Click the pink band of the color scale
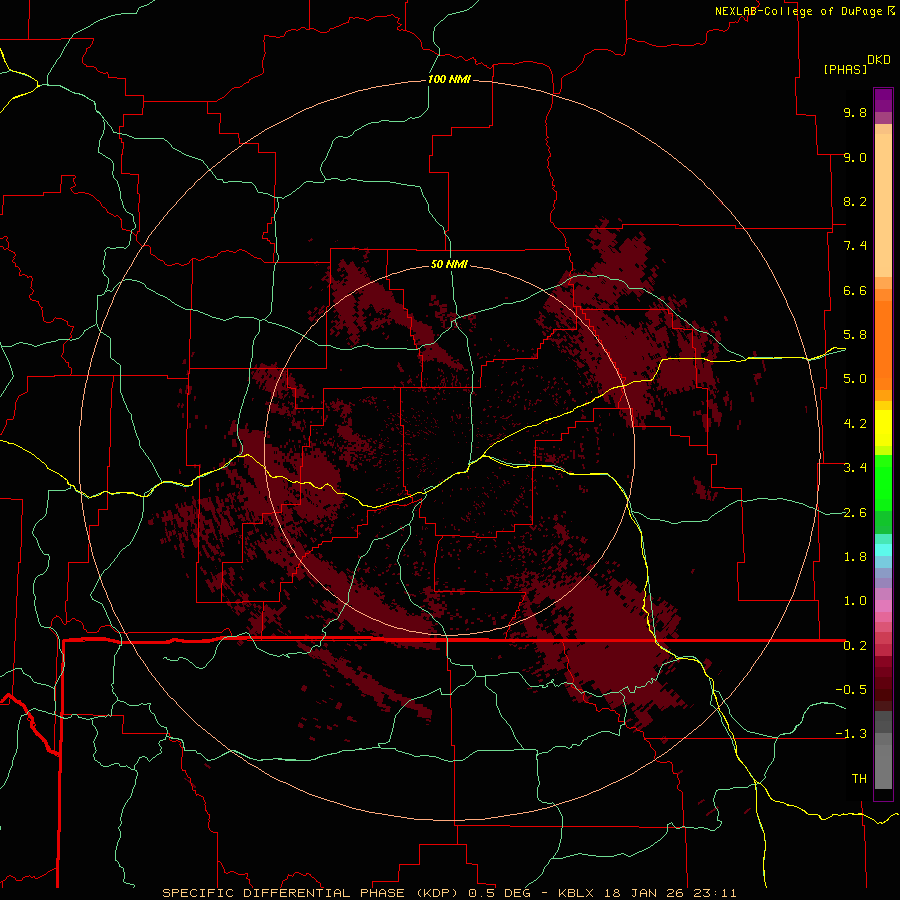This screenshot has width=900, height=900. [x=883, y=606]
